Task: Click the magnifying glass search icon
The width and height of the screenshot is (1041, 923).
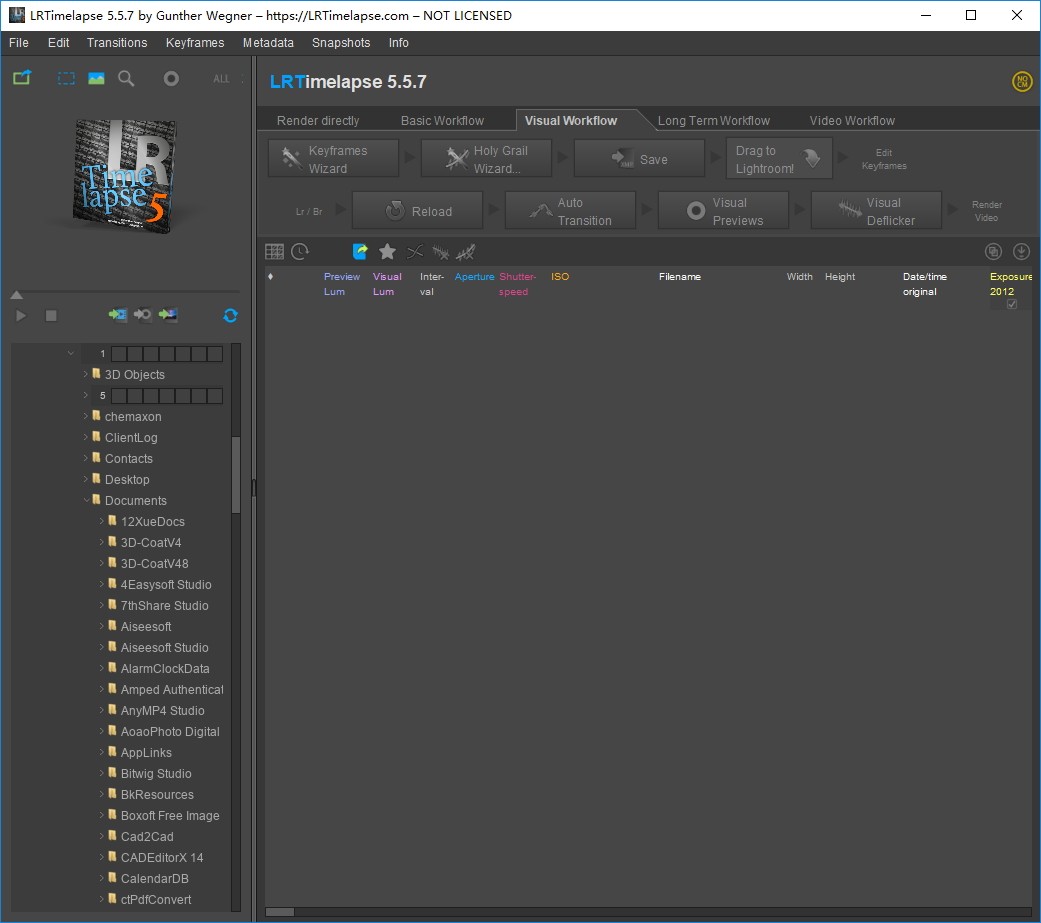Action: click(126, 78)
